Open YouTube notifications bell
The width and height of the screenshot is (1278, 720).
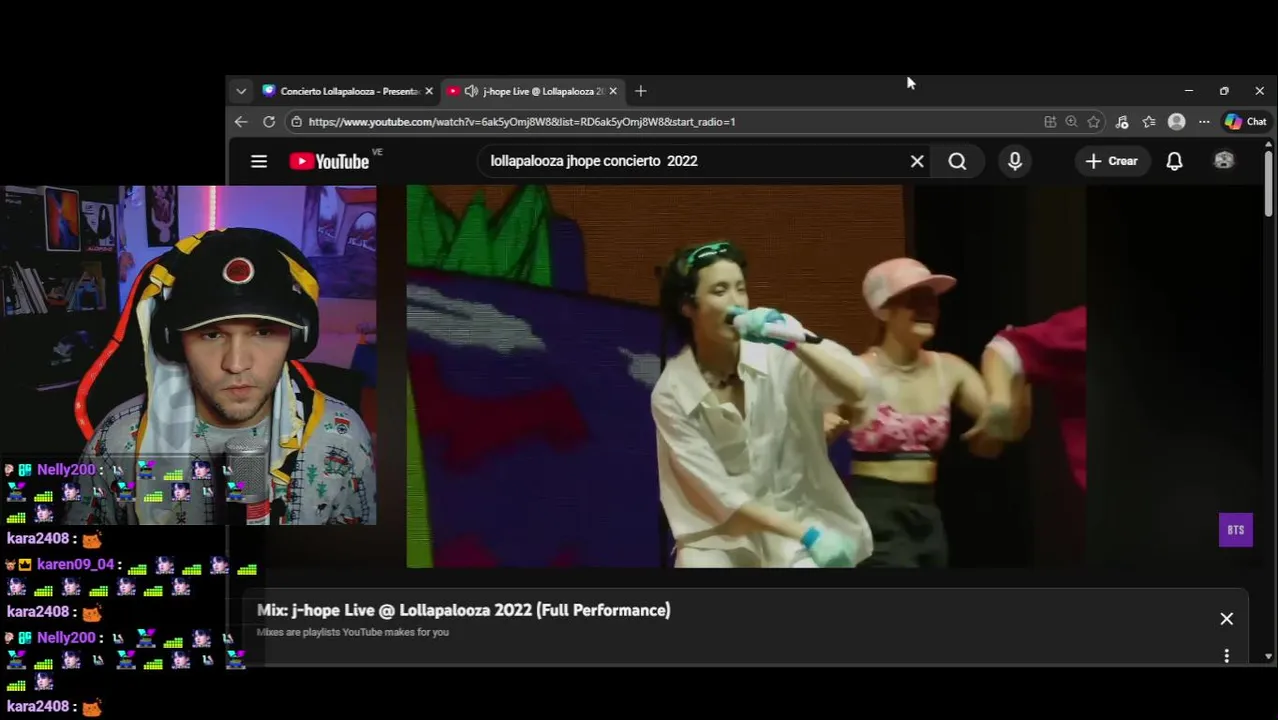(x=1175, y=161)
